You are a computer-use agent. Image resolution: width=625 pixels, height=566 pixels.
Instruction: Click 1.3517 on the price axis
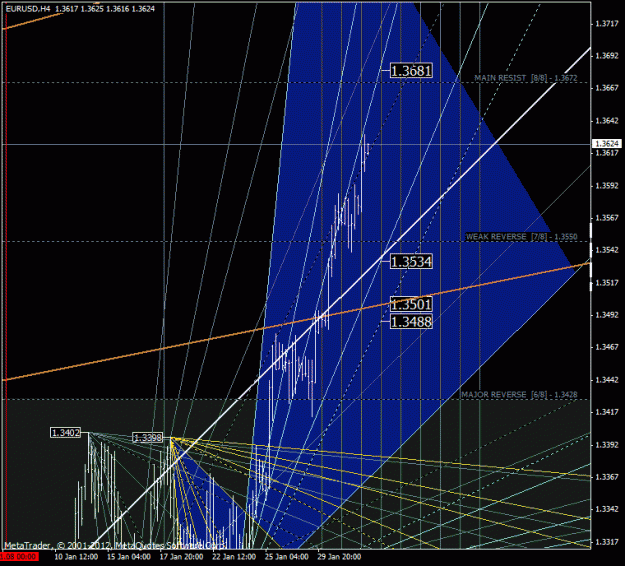pyautogui.click(x=607, y=283)
